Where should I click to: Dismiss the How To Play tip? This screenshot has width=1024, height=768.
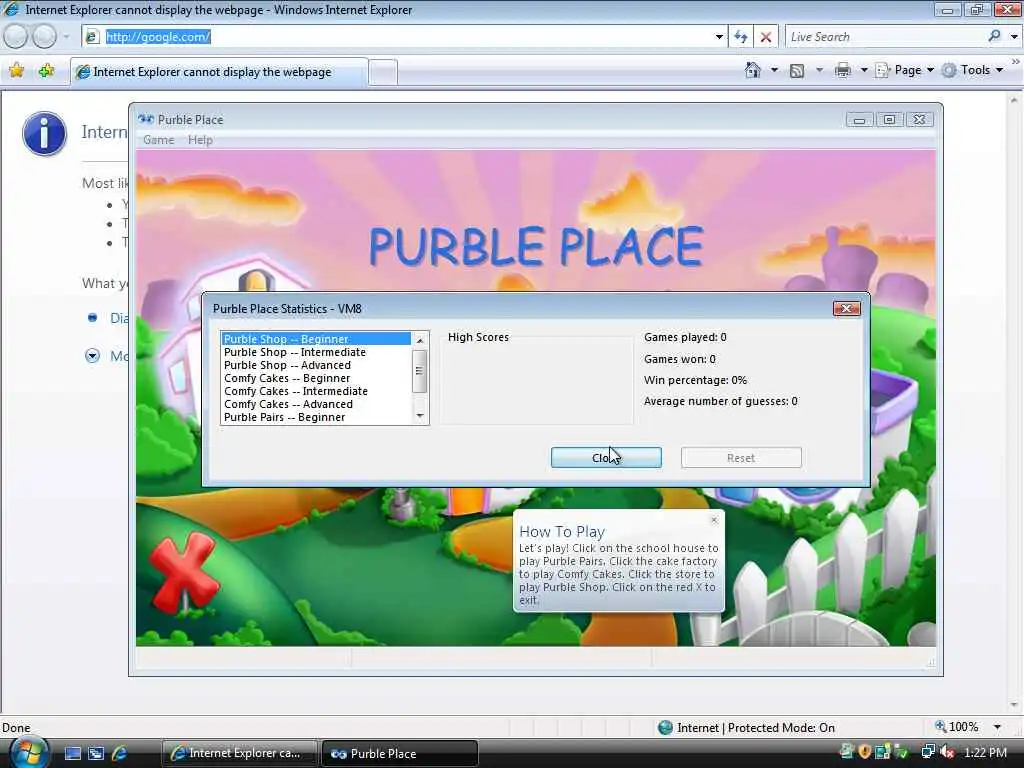coord(714,520)
